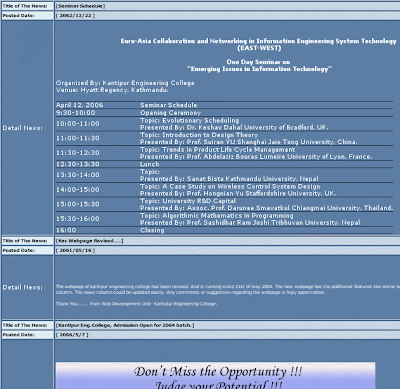Click "Presented By: Prof. Hongnian Yu" line
The height and width of the screenshot is (389, 400).
238,193
